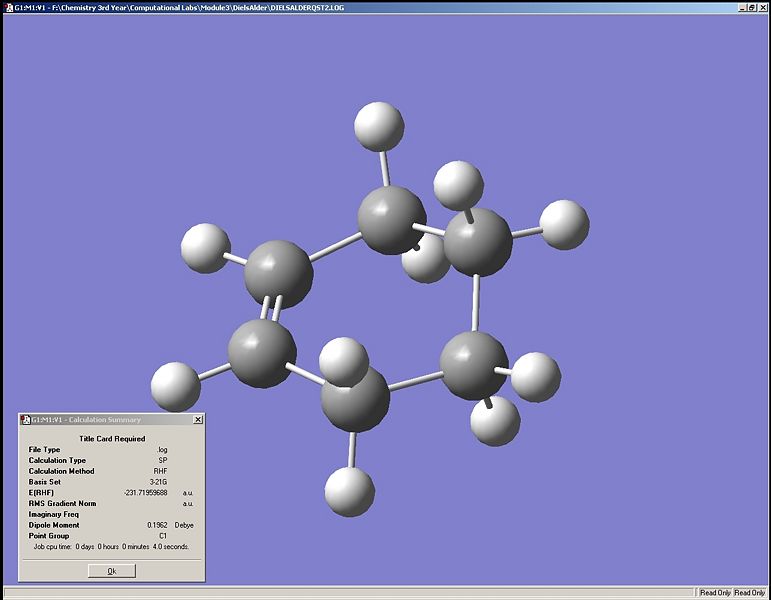Click the Point Group value C1

pos(162,536)
